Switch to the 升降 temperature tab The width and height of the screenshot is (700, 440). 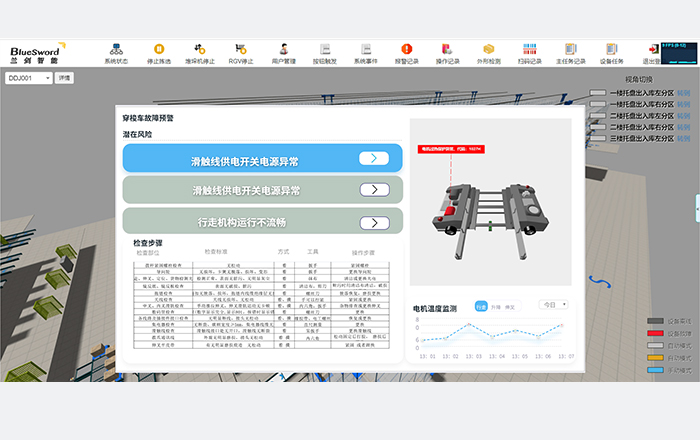click(496, 306)
